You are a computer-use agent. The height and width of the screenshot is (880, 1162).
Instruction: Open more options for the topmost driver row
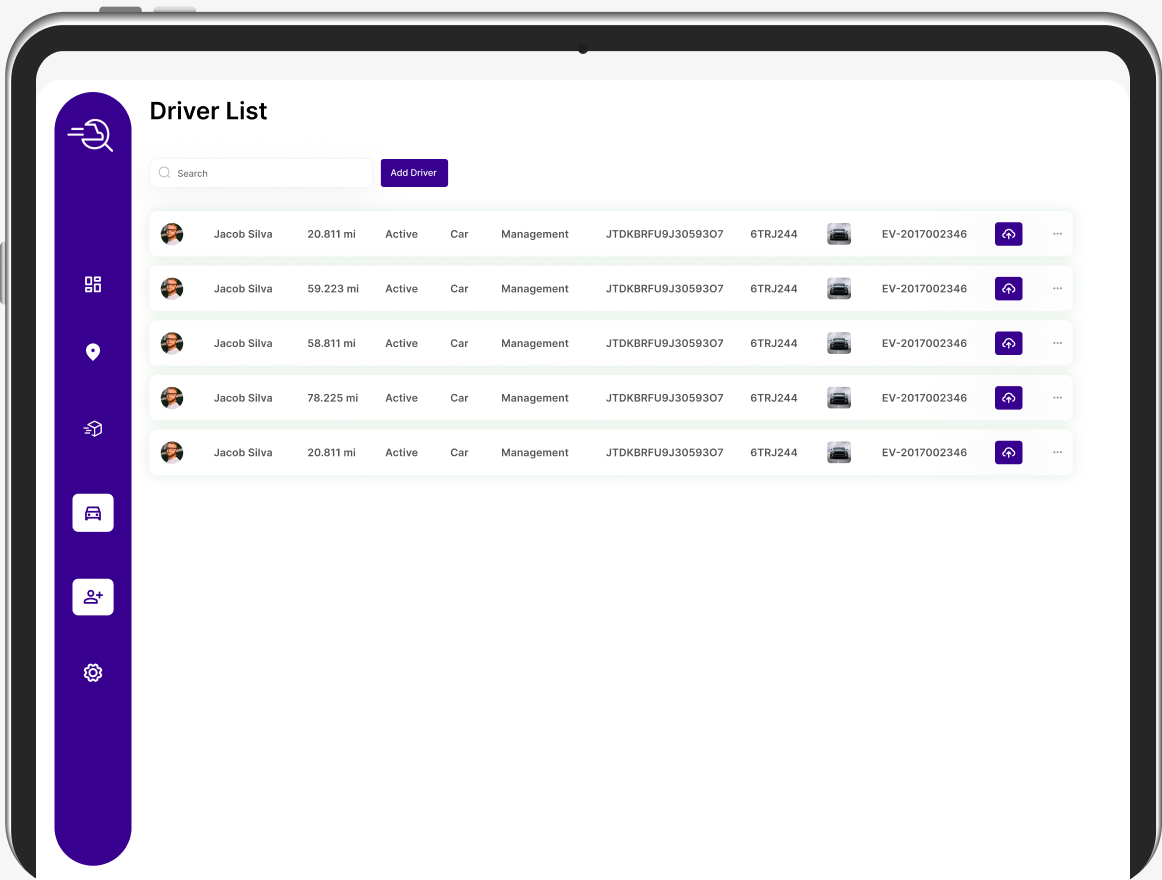click(x=1058, y=234)
